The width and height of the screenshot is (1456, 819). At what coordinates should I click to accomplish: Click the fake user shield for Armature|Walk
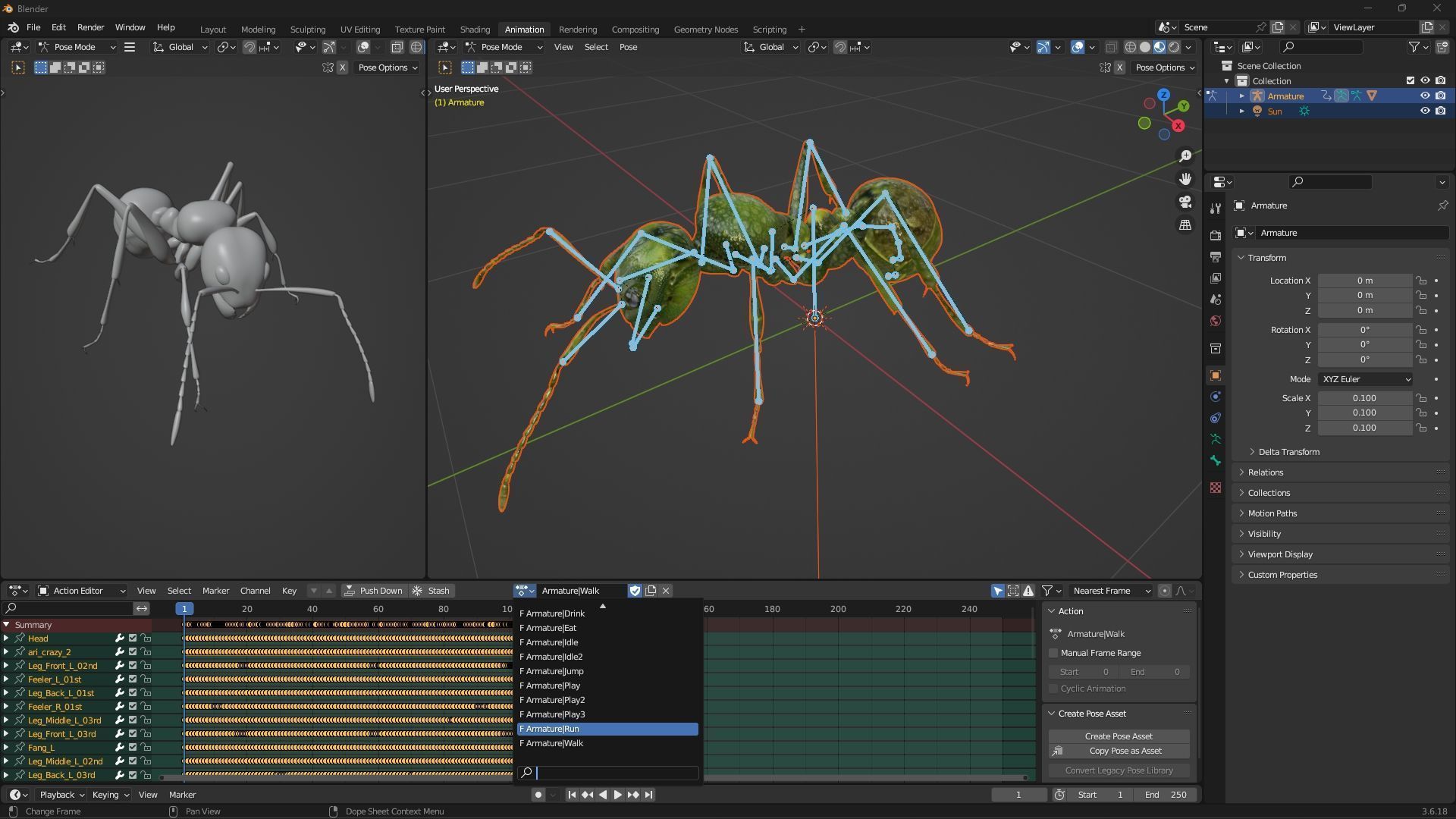coord(635,591)
